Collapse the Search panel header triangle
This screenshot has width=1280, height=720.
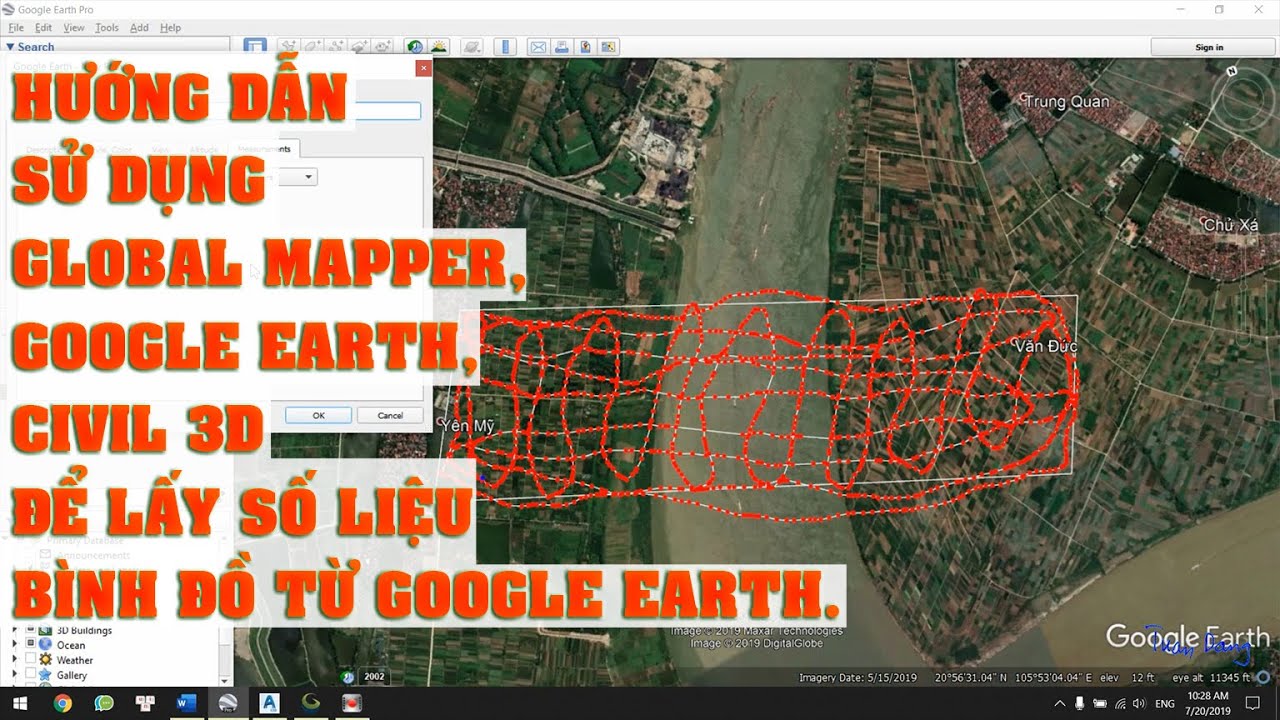[10, 47]
